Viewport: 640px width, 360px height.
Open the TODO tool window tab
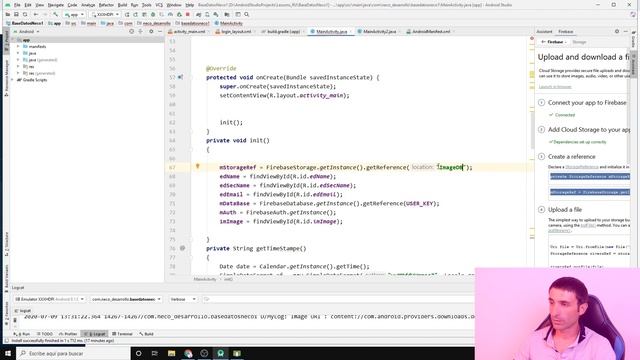click(45, 334)
